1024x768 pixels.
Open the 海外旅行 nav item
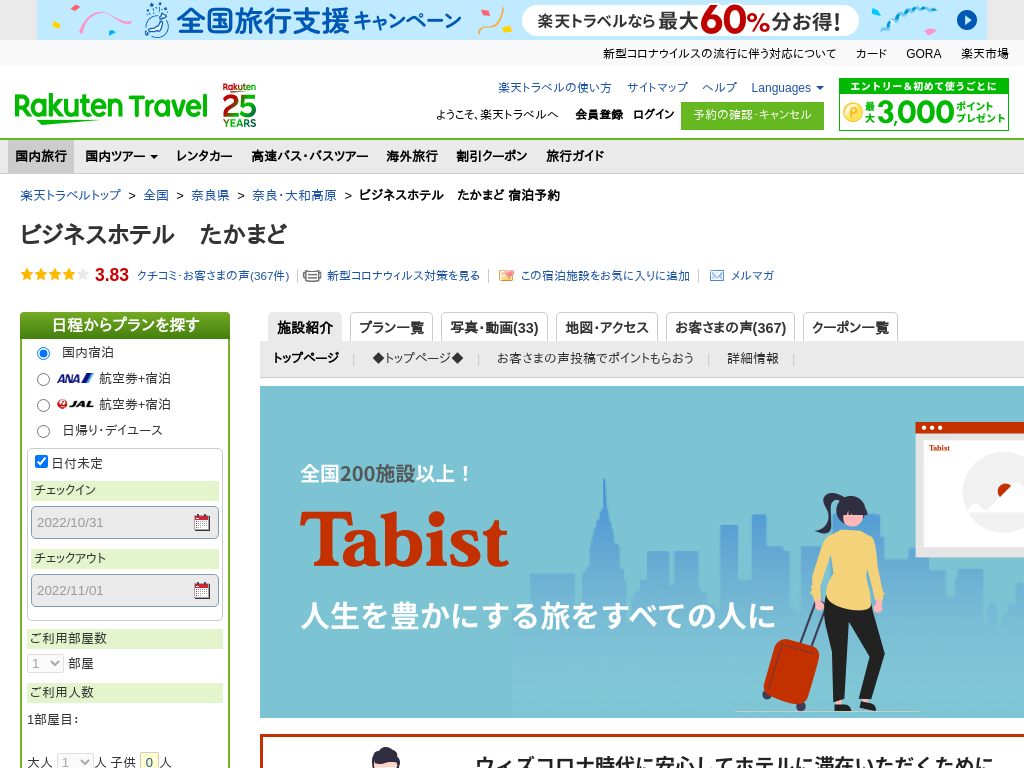click(412, 156)
